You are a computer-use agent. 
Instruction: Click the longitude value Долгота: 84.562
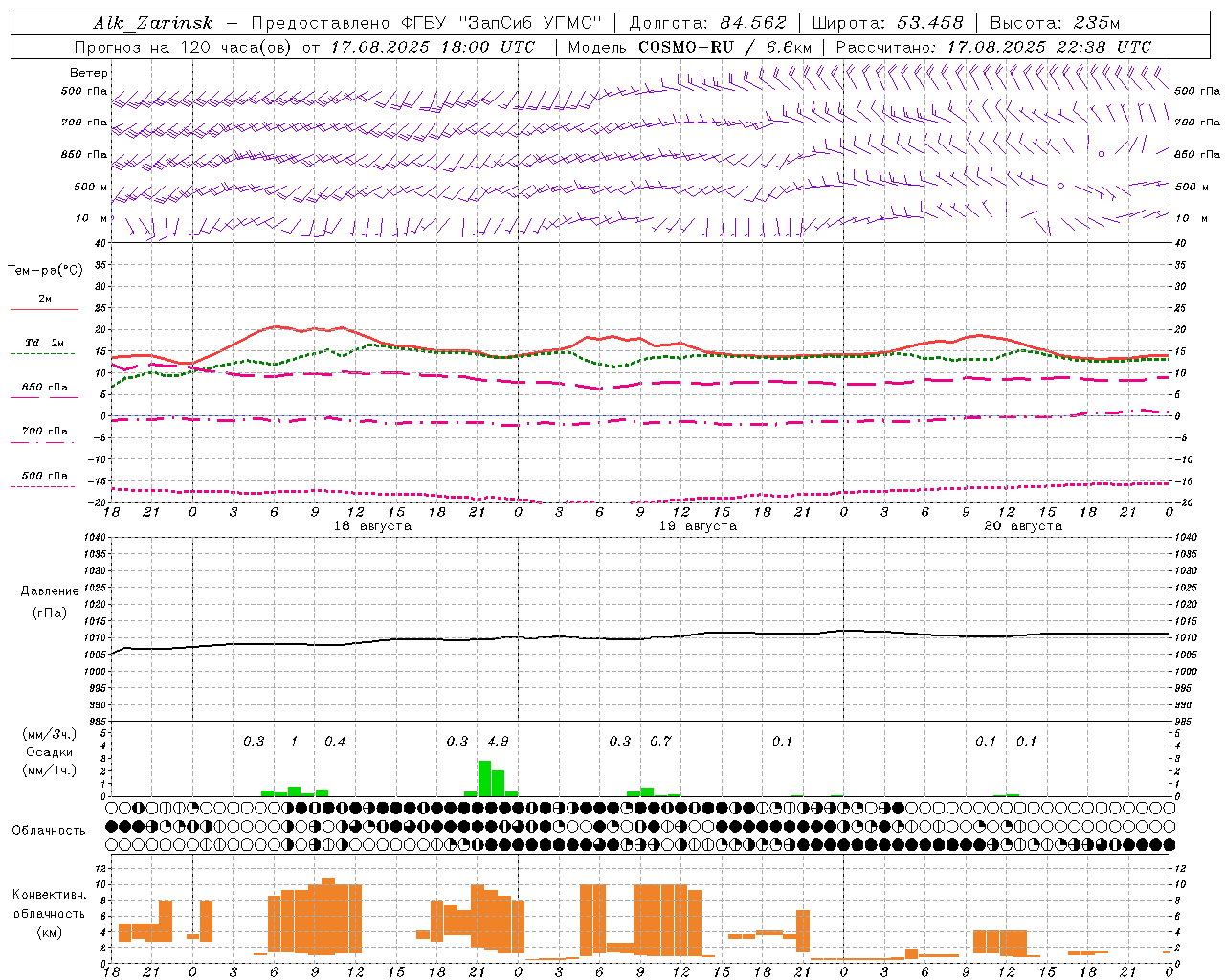click(708, 23)
